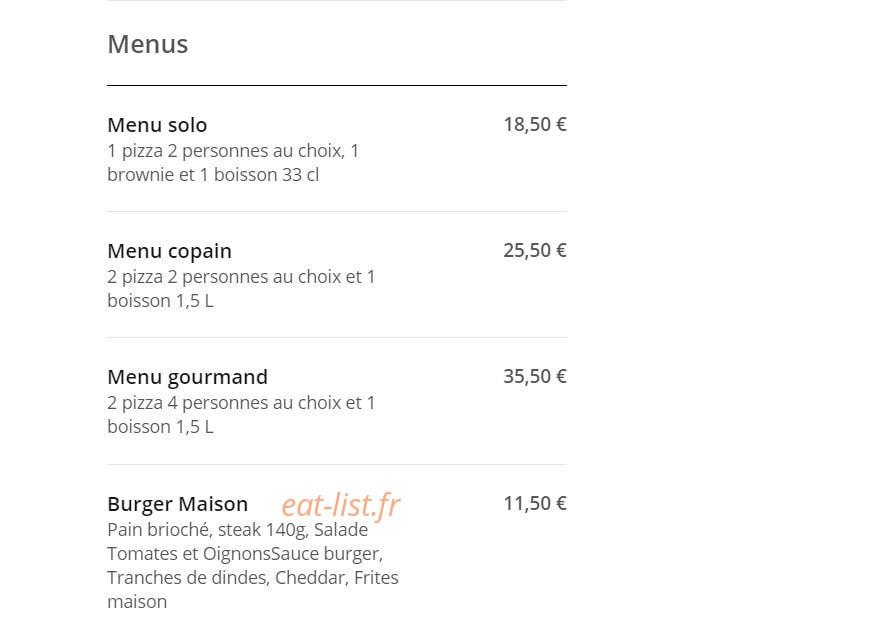879x638 pixels.
Task: Click the euro symbol next to 18,50
Action: [561, 124]
